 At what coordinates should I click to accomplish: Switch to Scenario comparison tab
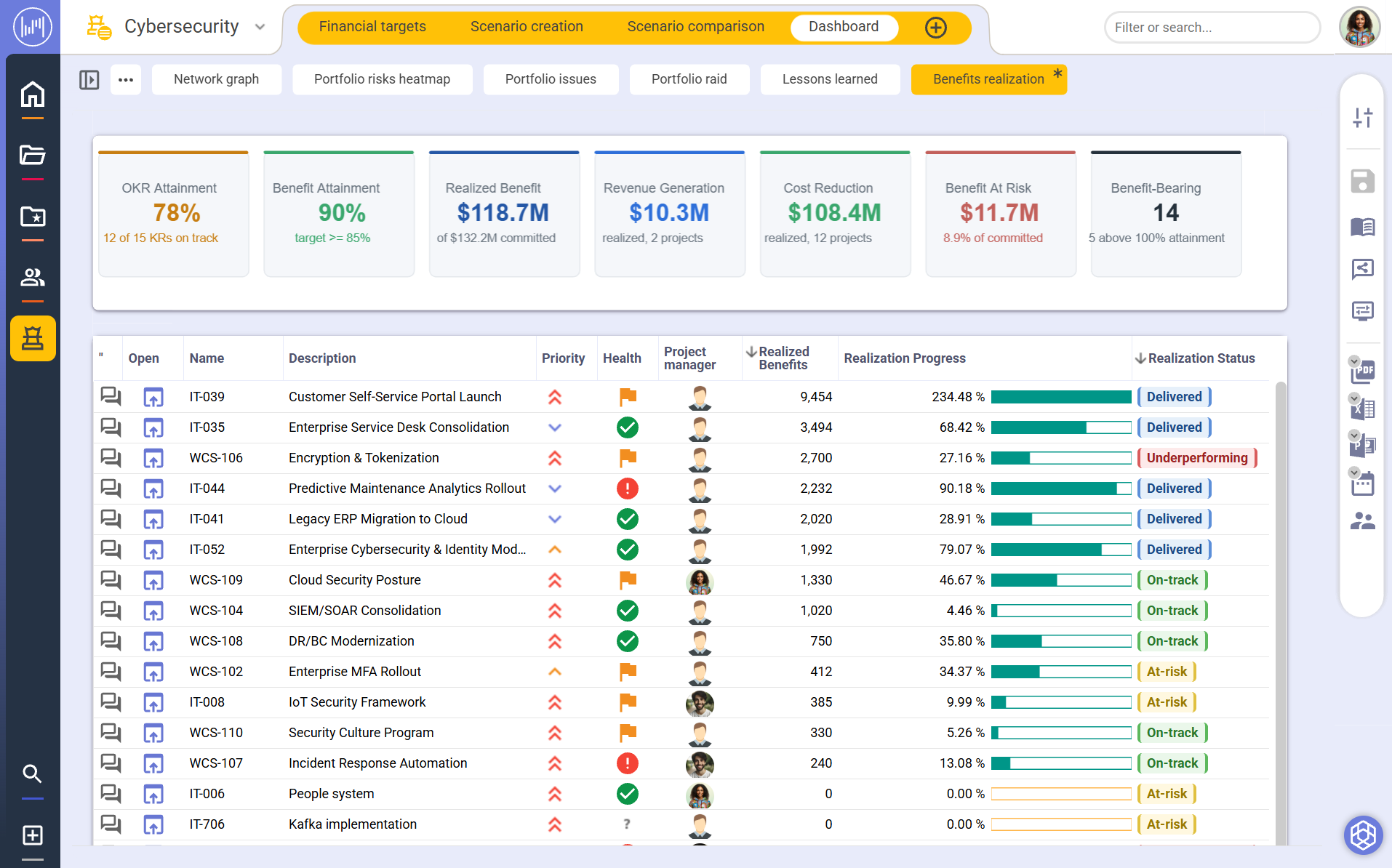tap(695, 27)
